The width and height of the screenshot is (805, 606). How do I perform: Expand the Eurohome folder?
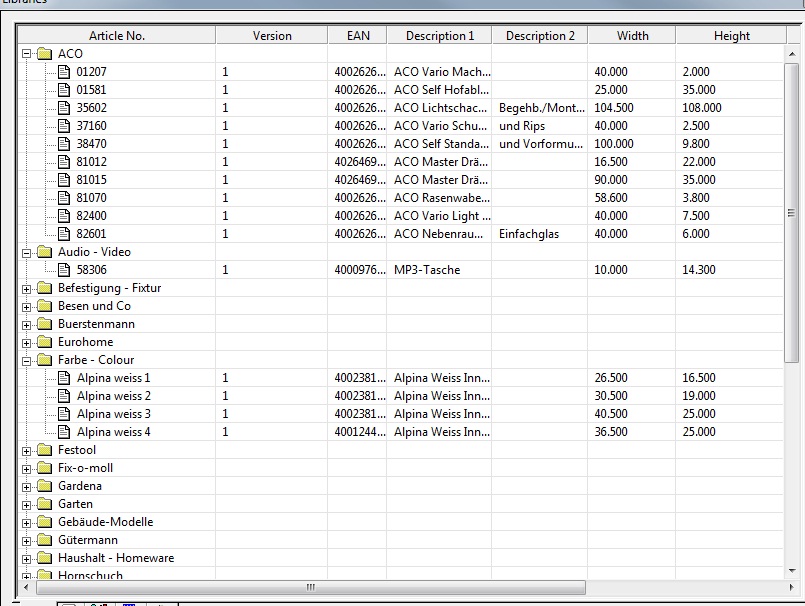pos(26,343)
